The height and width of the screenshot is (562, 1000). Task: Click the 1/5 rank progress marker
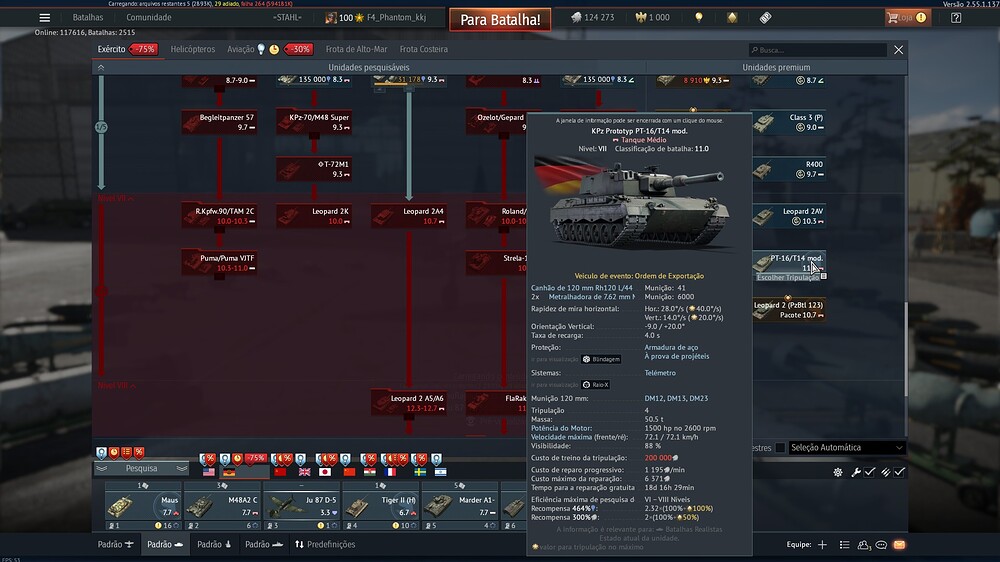[101, 128]
